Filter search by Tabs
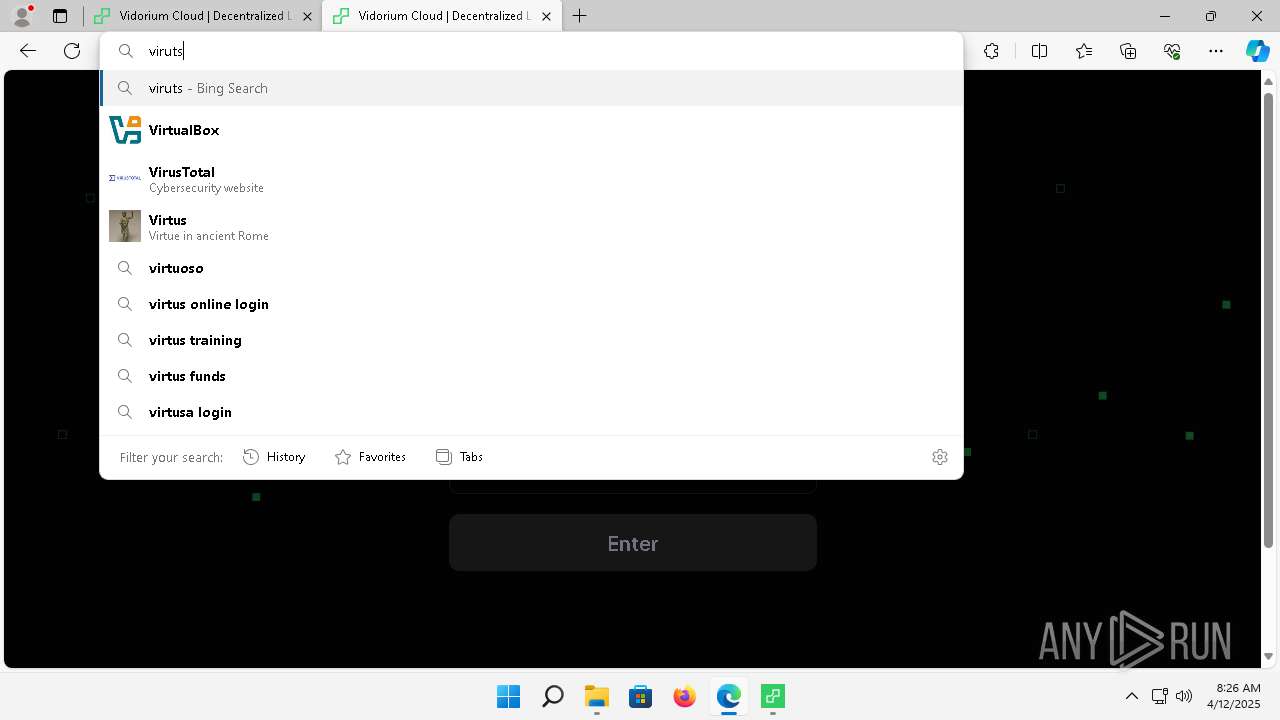1280x720 pixels. pyautogui.click(x=460, y=457)
